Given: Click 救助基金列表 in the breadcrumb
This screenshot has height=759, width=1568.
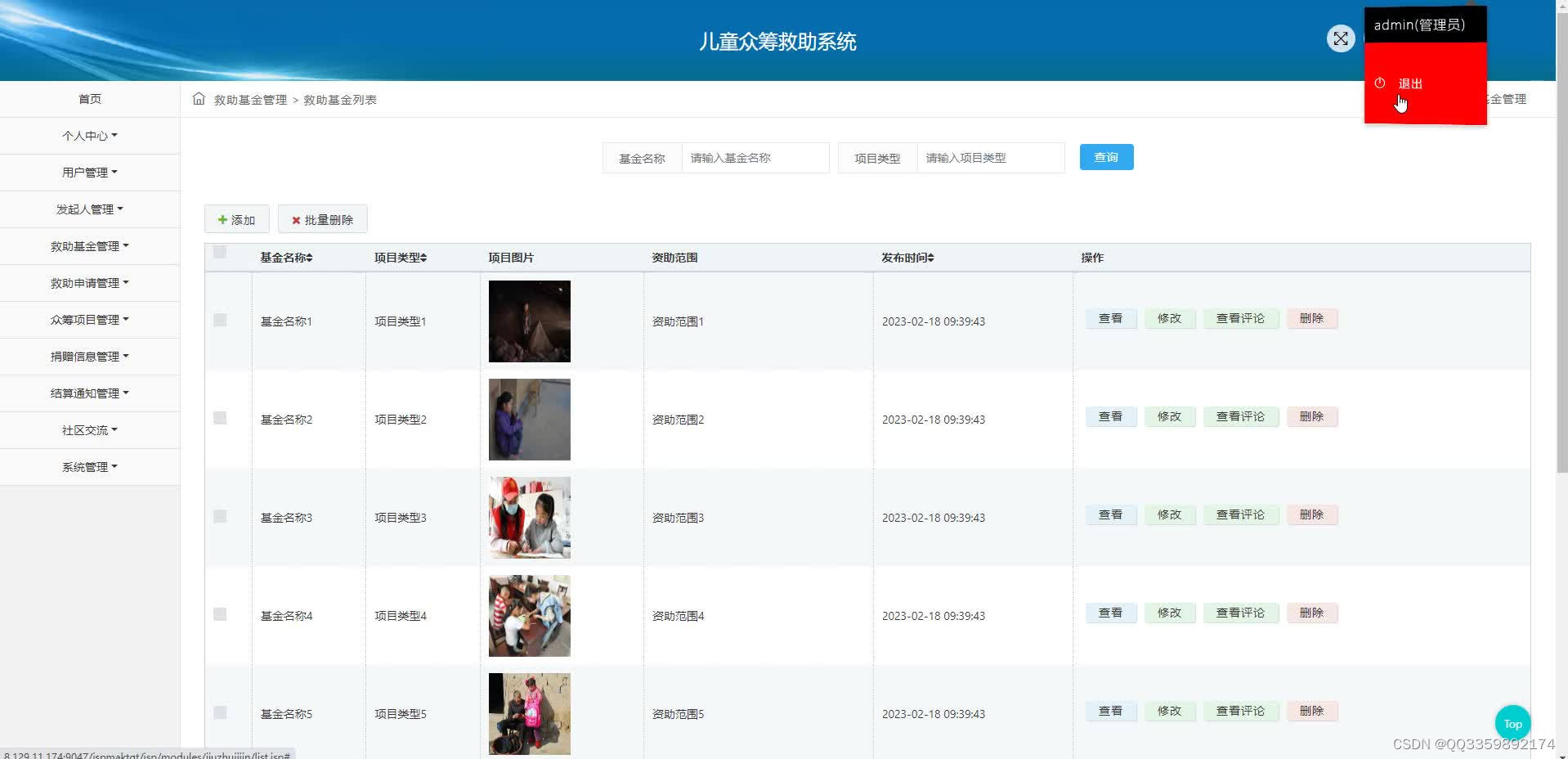Looking at the screenshot, I should click(x=340, y=100).
